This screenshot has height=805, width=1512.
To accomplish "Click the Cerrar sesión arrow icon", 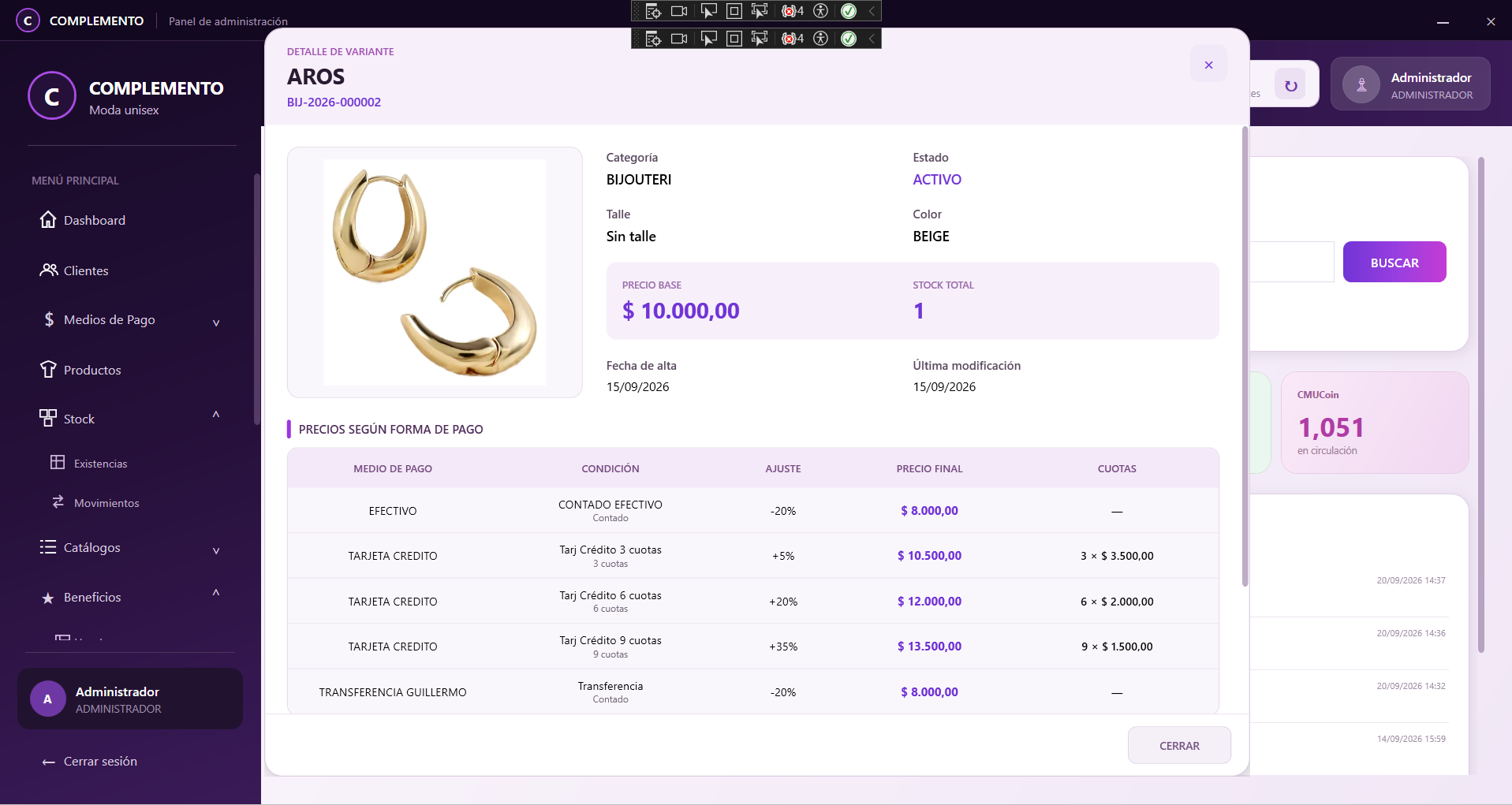I will tap(49, 762).
